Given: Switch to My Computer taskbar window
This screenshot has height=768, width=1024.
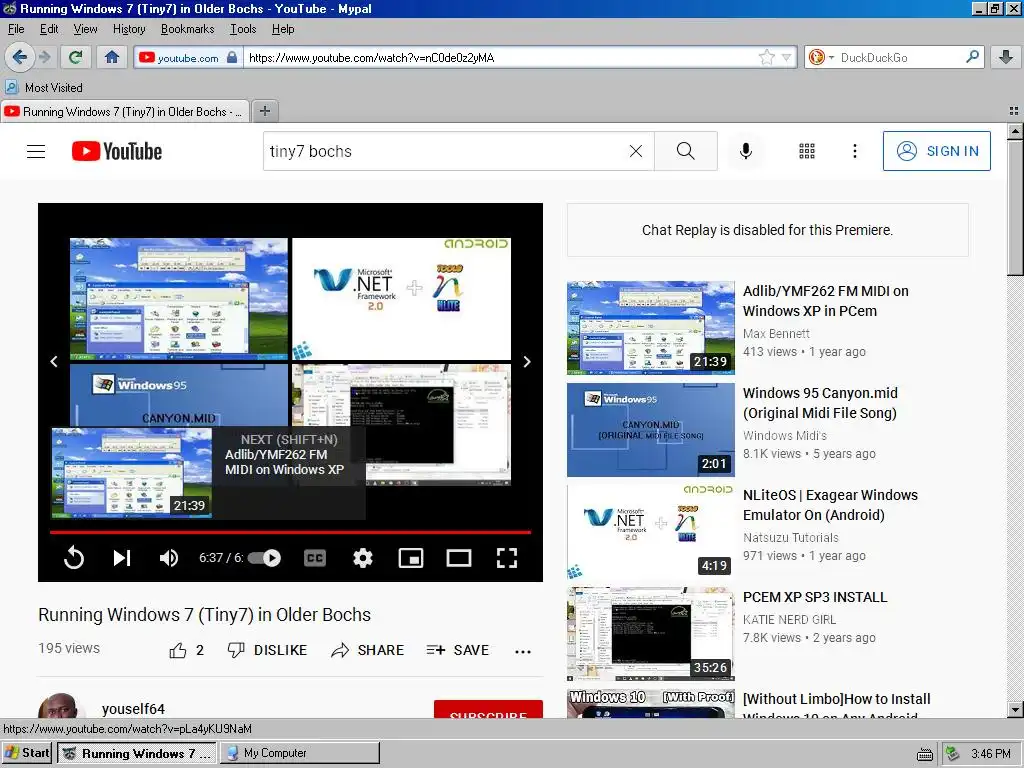Looking at the screenshot, I should point(300,753).
